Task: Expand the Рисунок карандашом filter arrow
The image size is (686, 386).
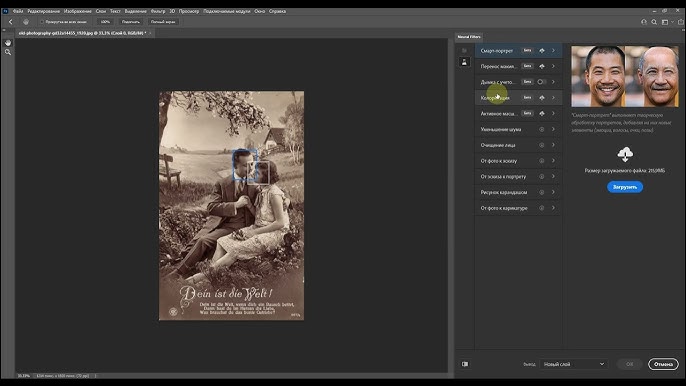Action: point(553,192)
